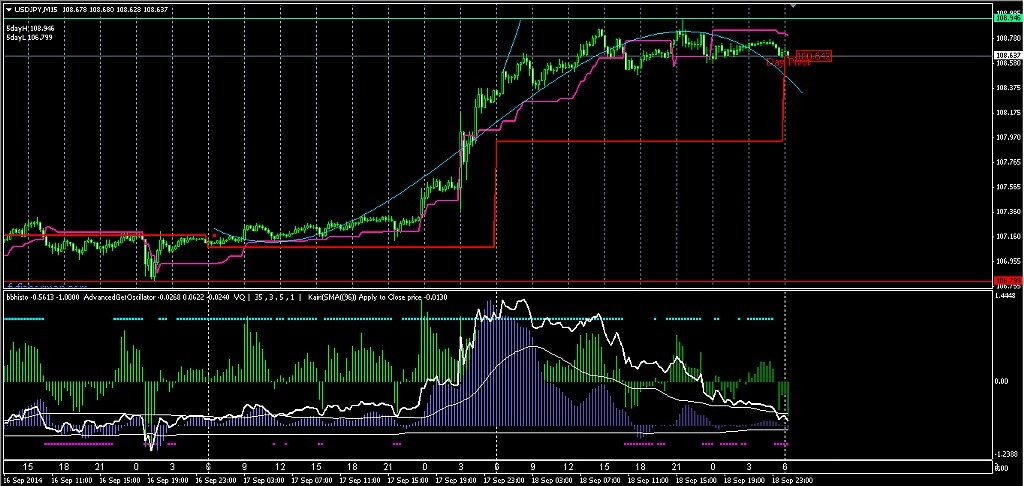This screenshot has width=1024, height=486.
Task: Select the 107.555 price axis label
Action: click(1008, 187)
